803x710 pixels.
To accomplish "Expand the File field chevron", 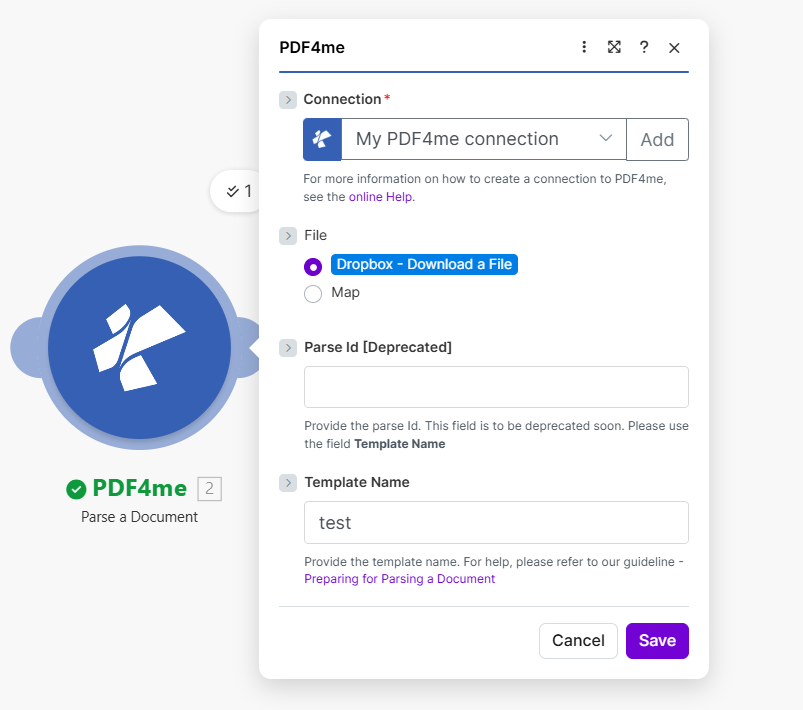I will click(x=288, y=236).
